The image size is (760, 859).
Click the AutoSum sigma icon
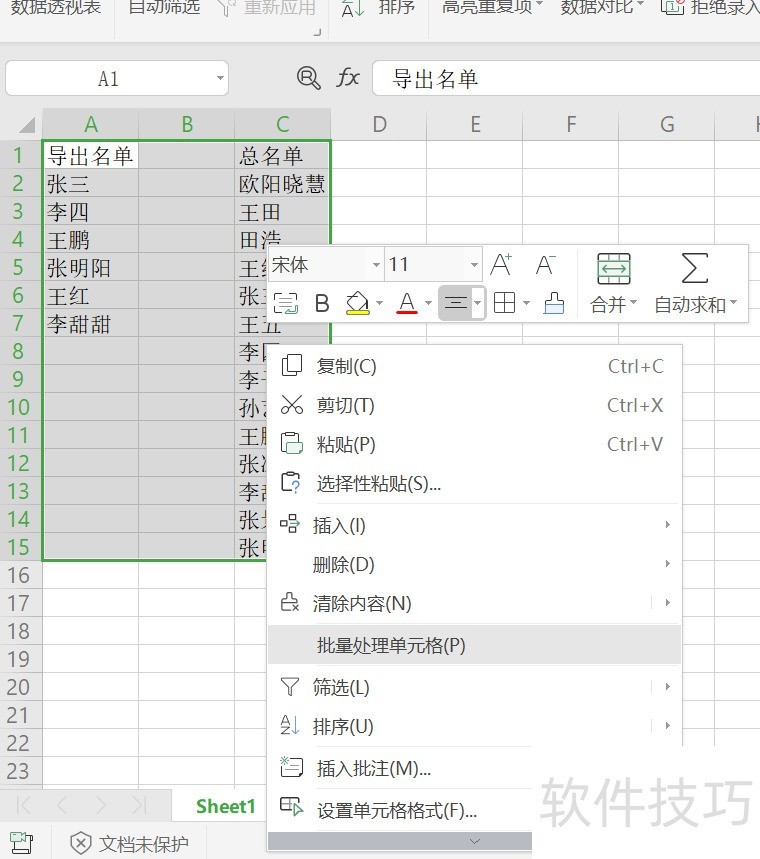point(694,268)
